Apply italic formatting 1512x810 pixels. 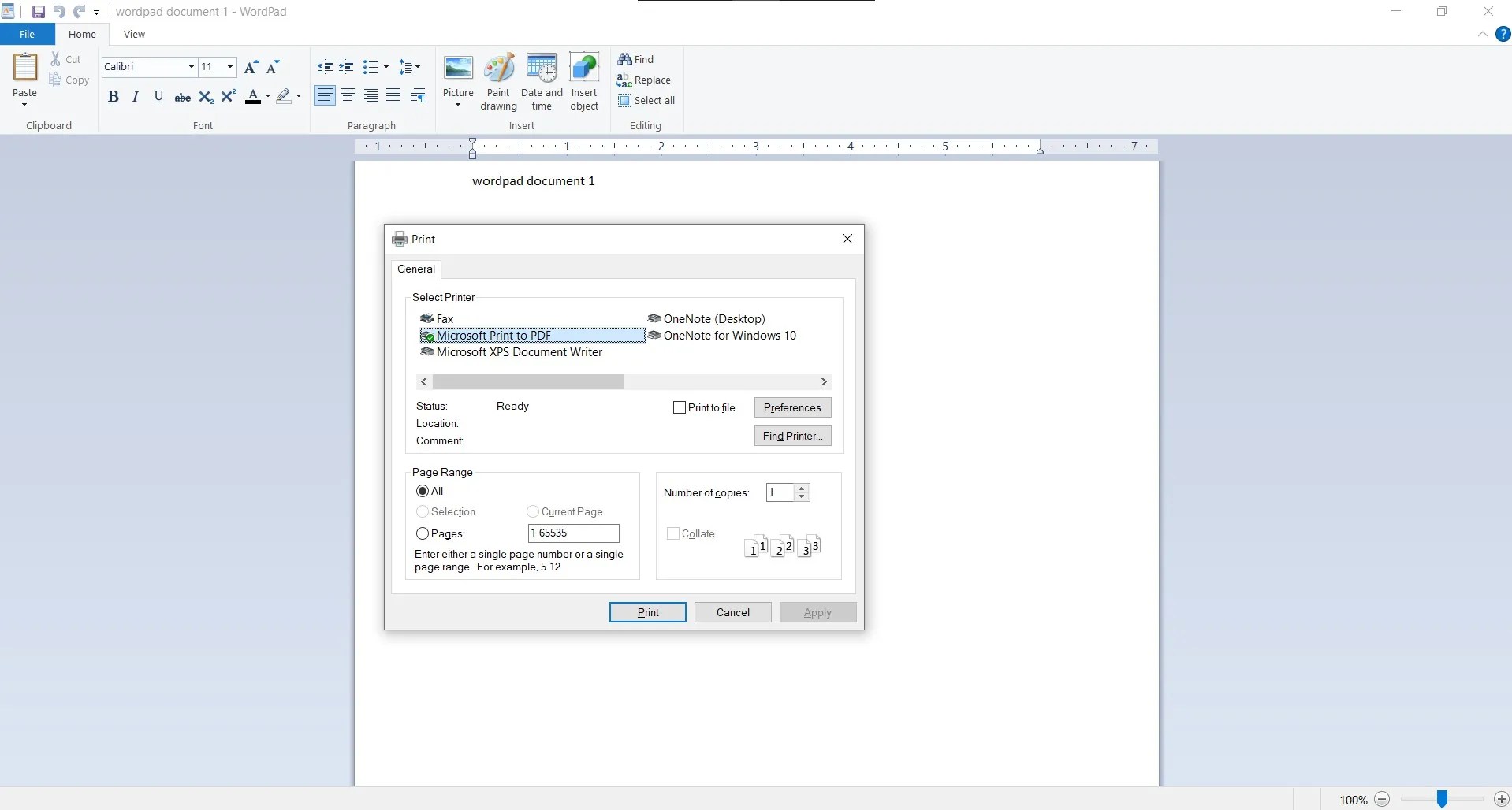point(136,96)
